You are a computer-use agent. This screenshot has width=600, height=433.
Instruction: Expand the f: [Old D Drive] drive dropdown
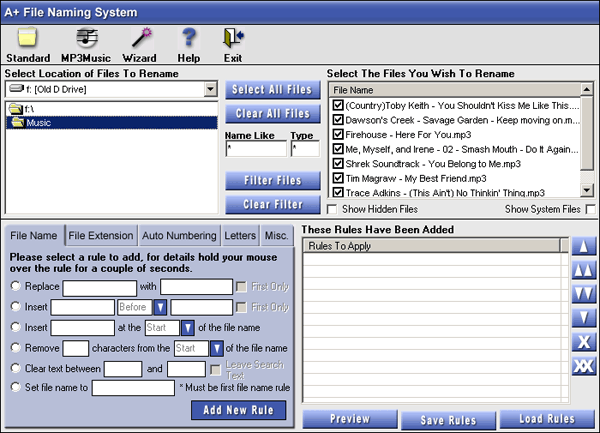point(210,90)
